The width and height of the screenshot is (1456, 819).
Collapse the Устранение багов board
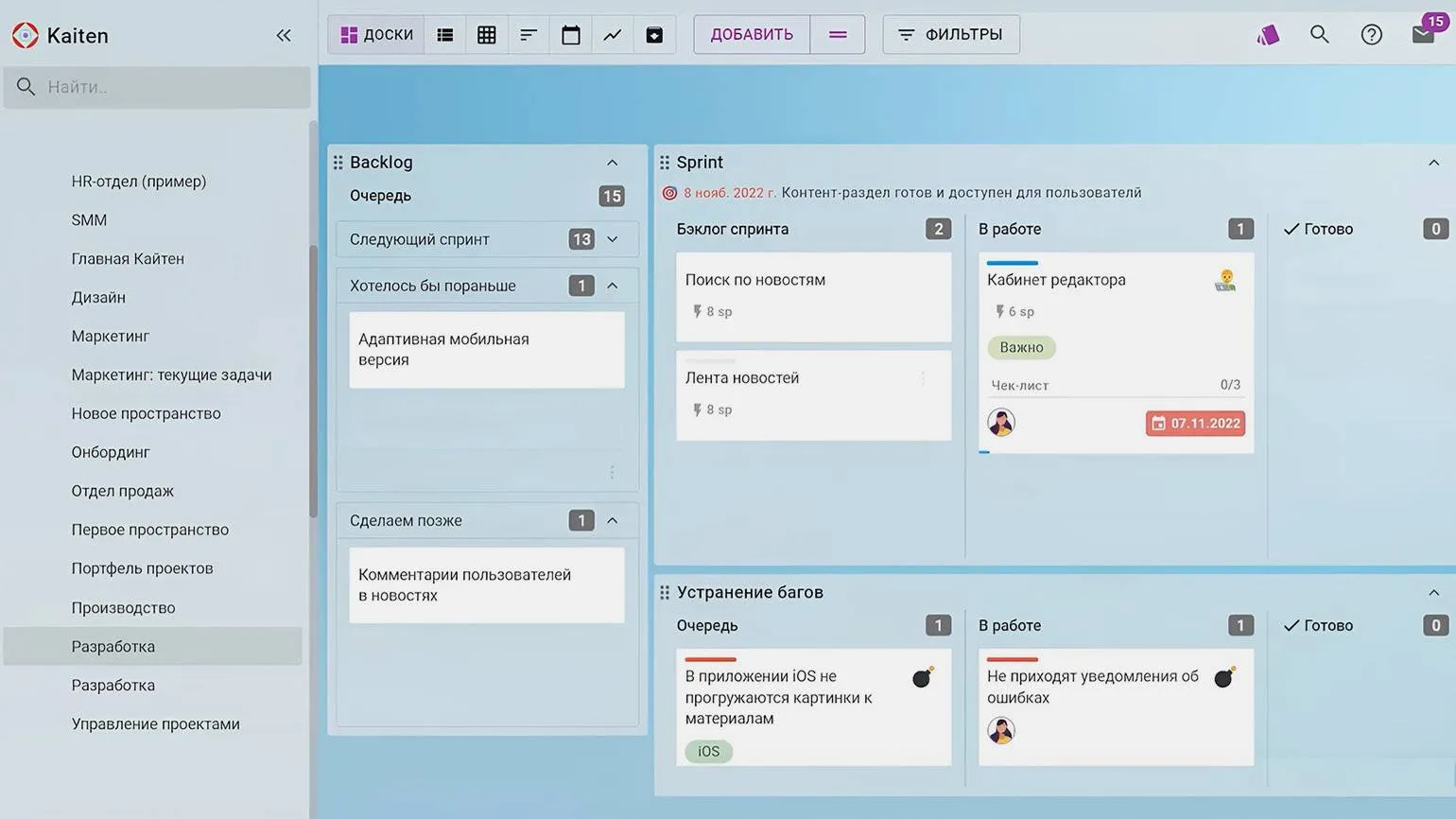point(1433,593)
